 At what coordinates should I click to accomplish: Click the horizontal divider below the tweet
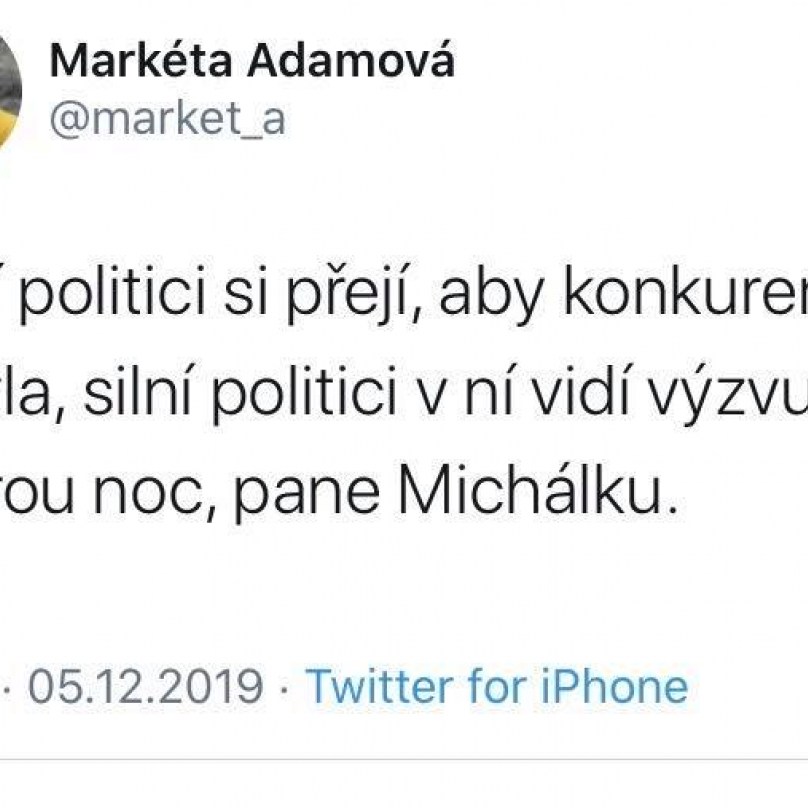click(404, 759)
